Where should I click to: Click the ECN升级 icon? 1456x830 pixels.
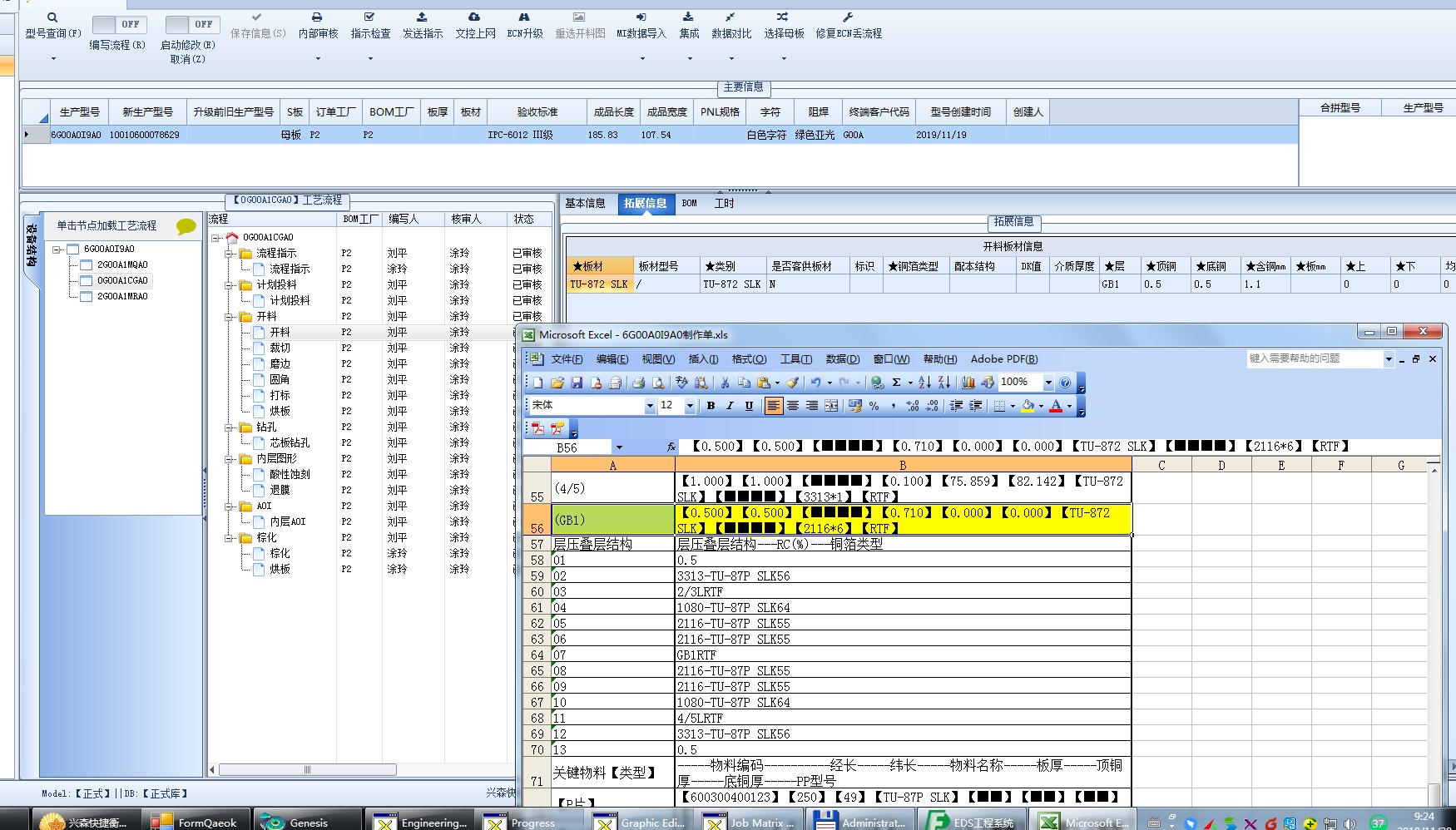coord(524,17)
